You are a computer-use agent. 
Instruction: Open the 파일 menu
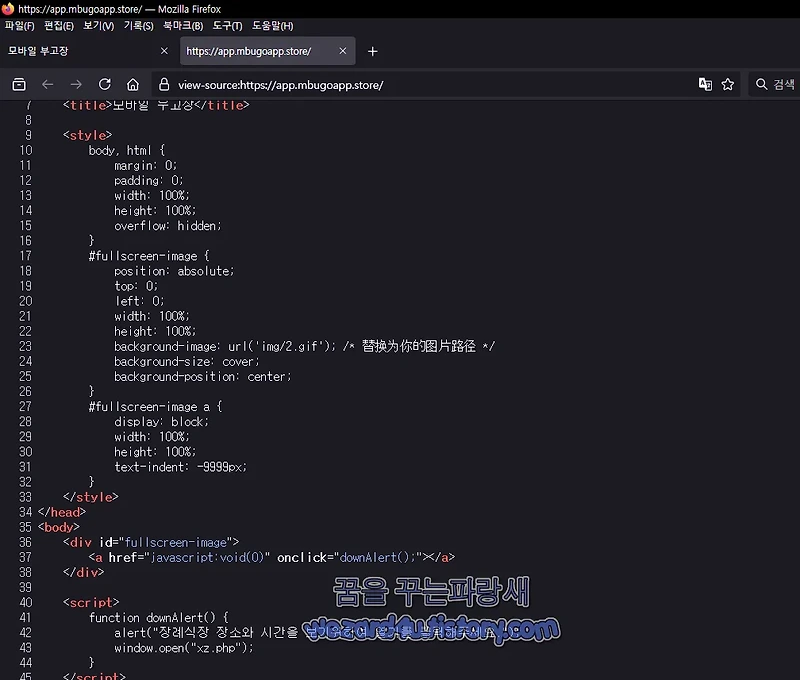coord(18,26)
